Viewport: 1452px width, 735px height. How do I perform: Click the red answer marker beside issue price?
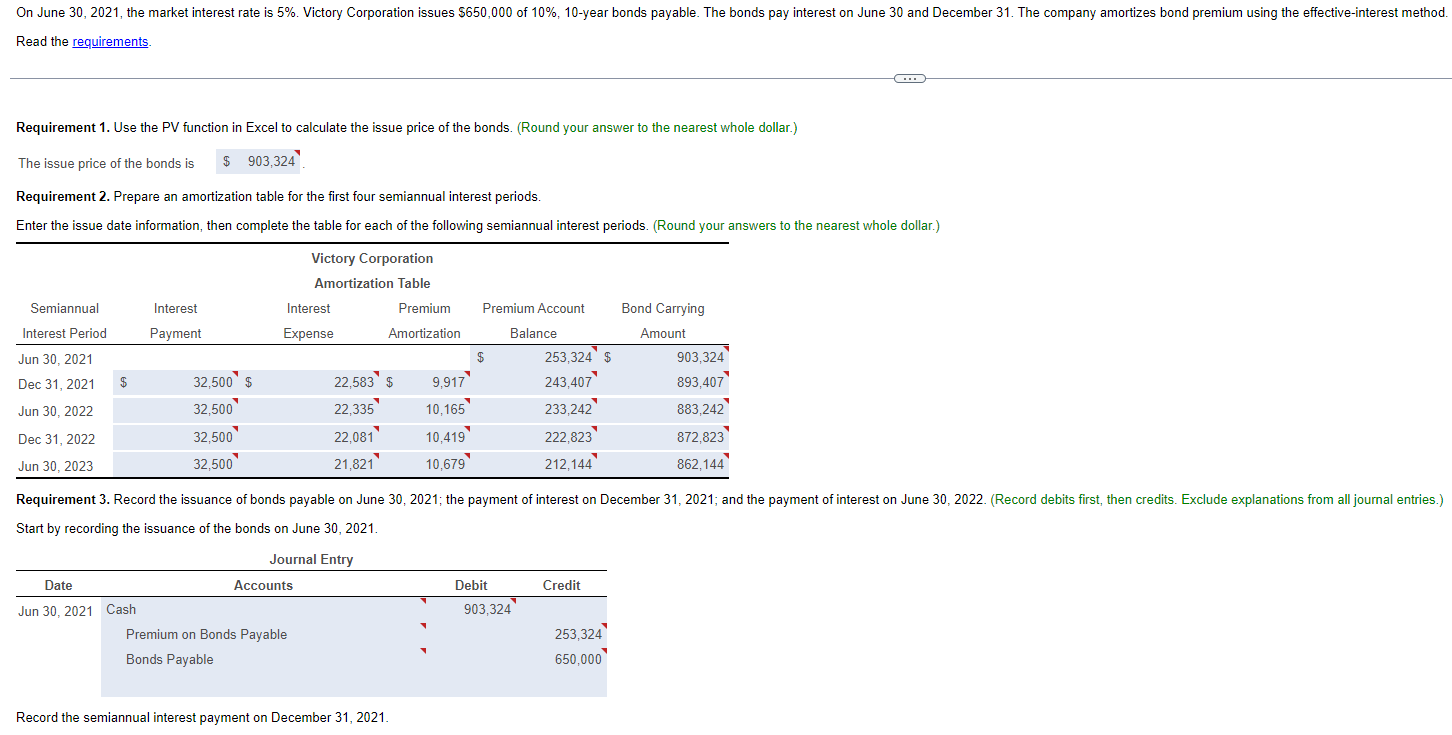[299, 153]
